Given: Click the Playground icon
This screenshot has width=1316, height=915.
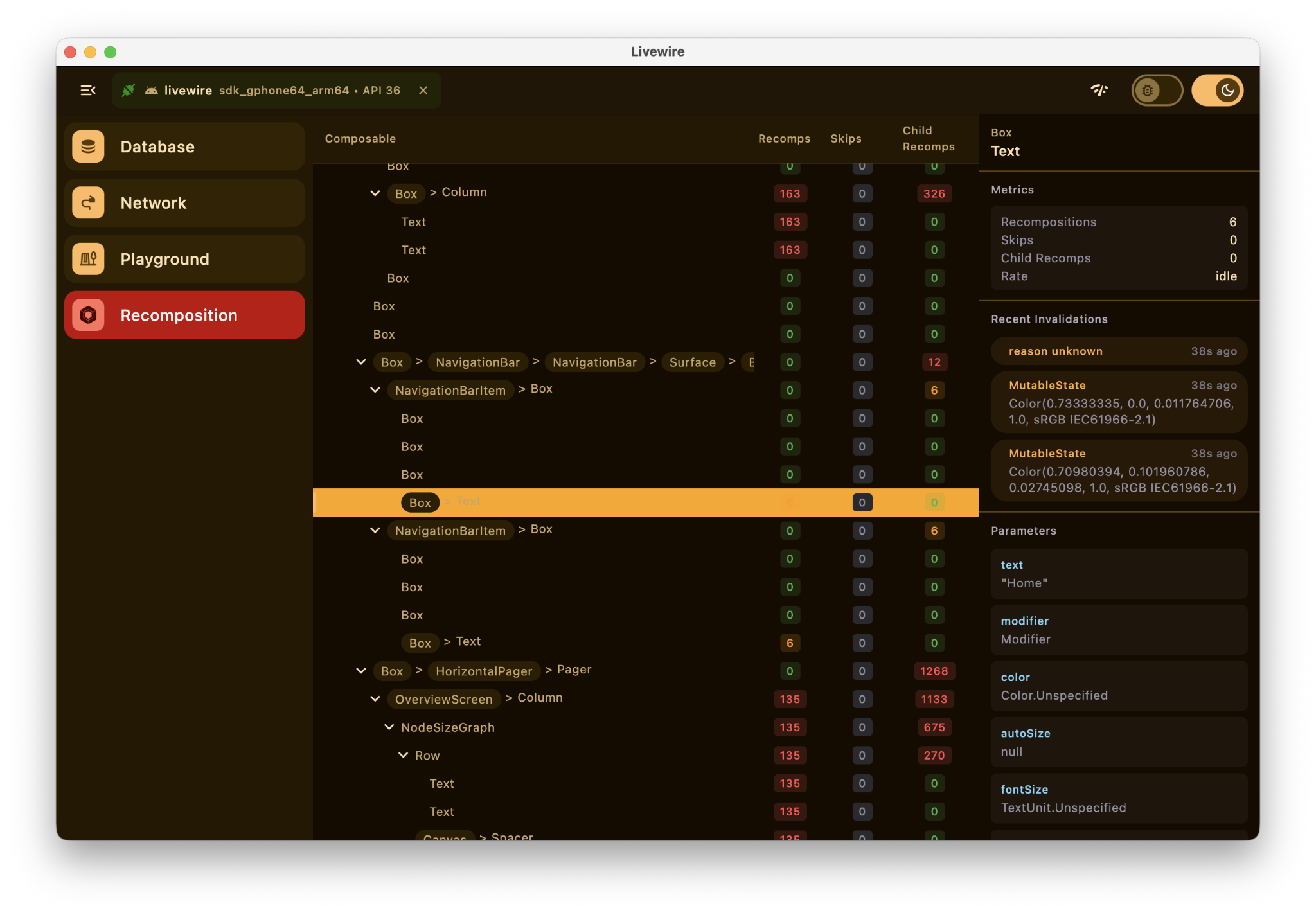Looking at the screenshot, I should click(x=89, y=259).
